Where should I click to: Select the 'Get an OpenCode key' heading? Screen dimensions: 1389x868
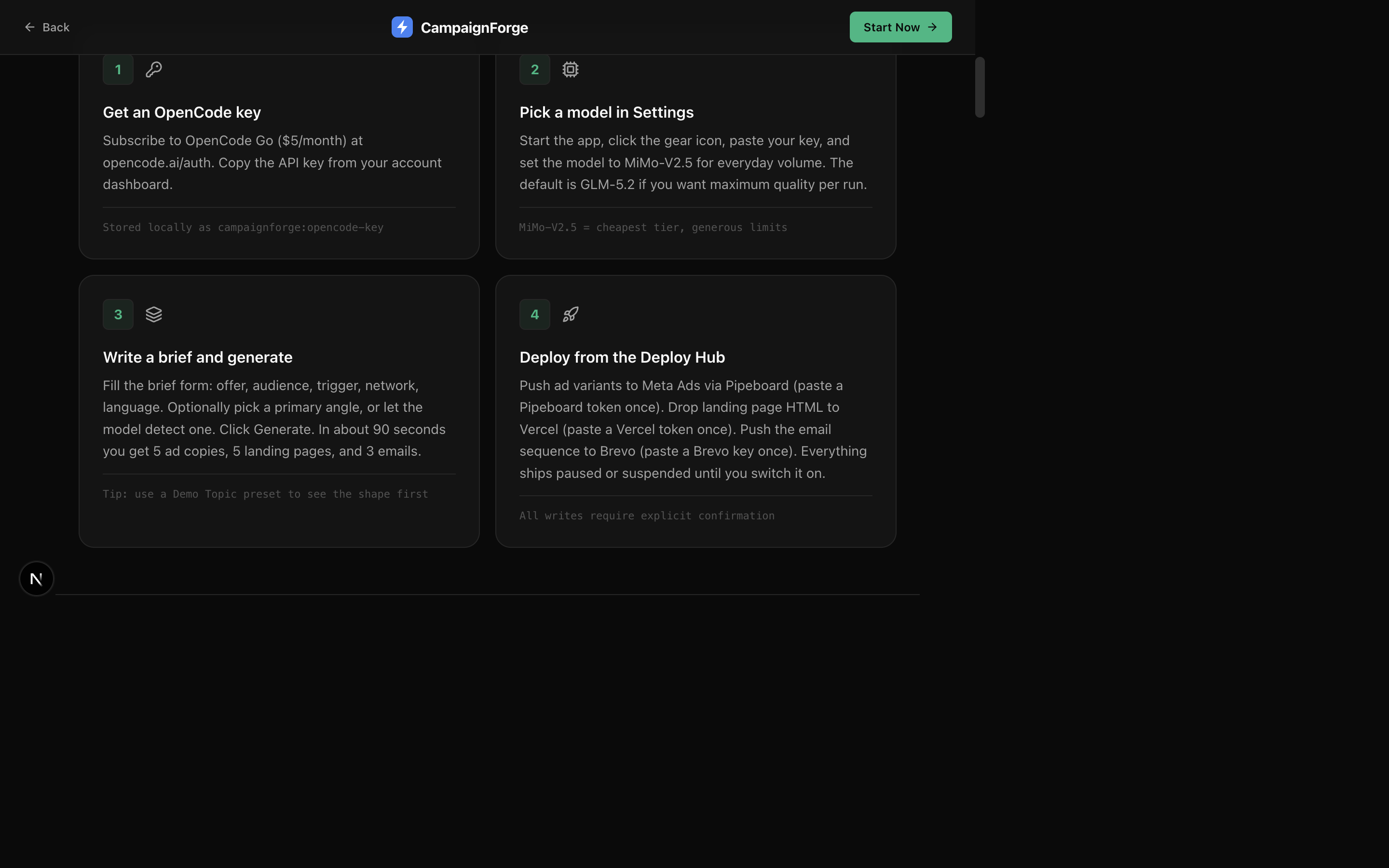click(x=182, y=112)
